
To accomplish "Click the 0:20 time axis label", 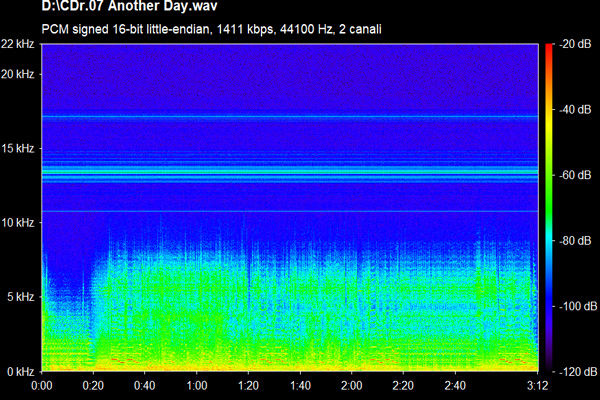I will (x=93, y=385).
